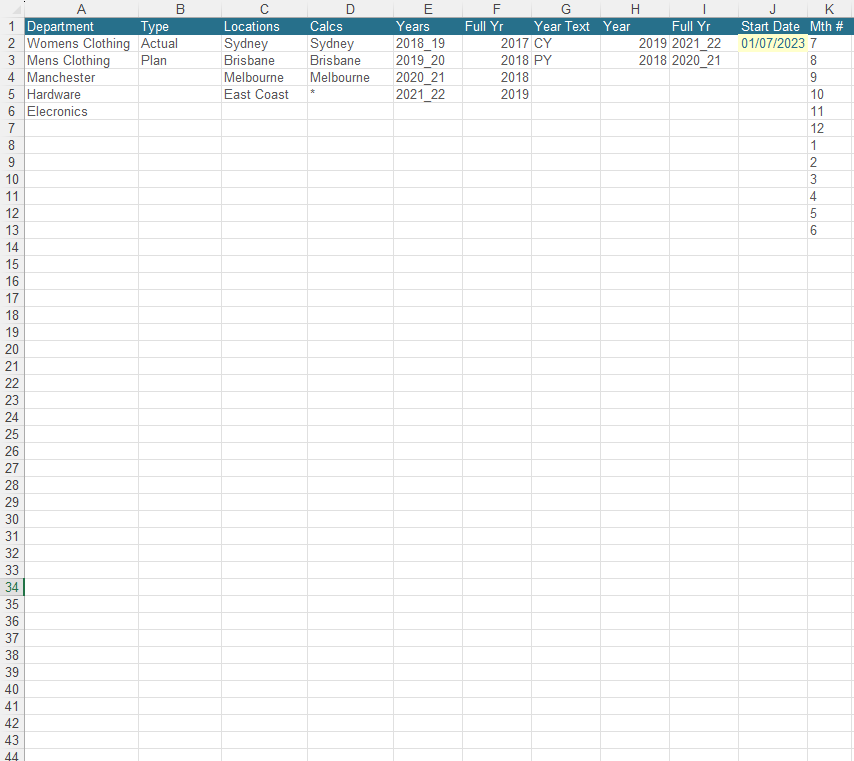Viewport: 854px width, 761px height.
Task: Click the Select All corner button
Action: pyautogui.click(x=12, y=9)
